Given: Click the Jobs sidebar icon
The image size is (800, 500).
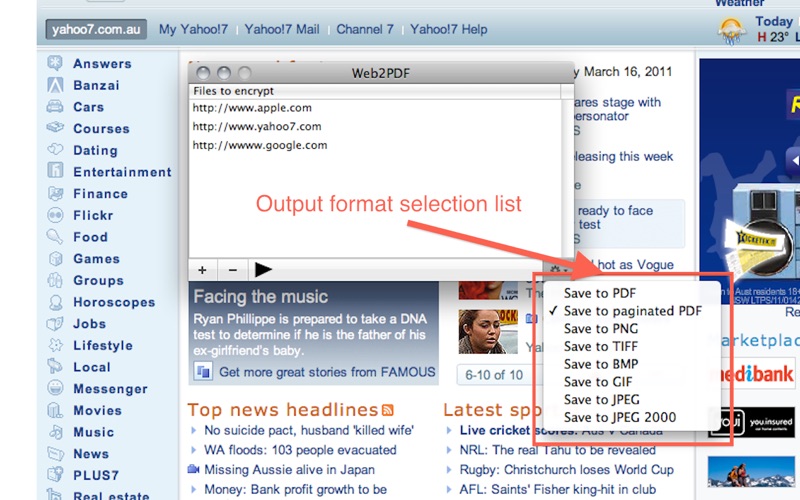Looking at the screenshot, I should (55, 323).
